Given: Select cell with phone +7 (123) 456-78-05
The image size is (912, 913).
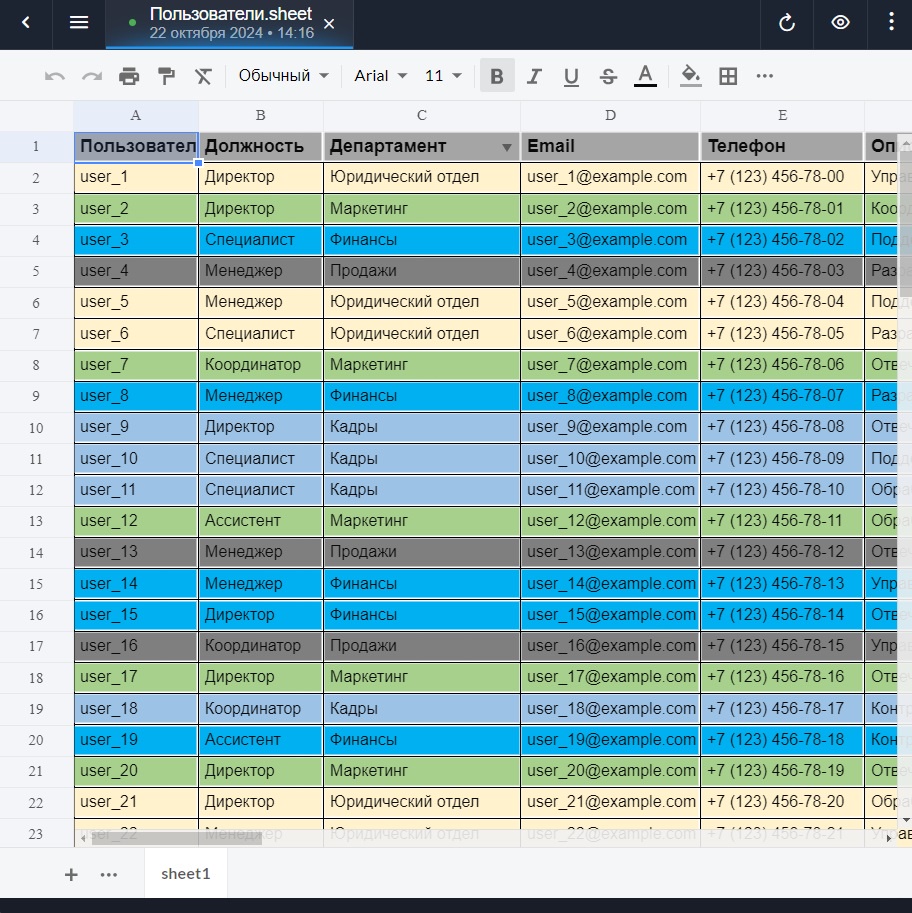Looking at the screenshot, I should click(782, 334).
